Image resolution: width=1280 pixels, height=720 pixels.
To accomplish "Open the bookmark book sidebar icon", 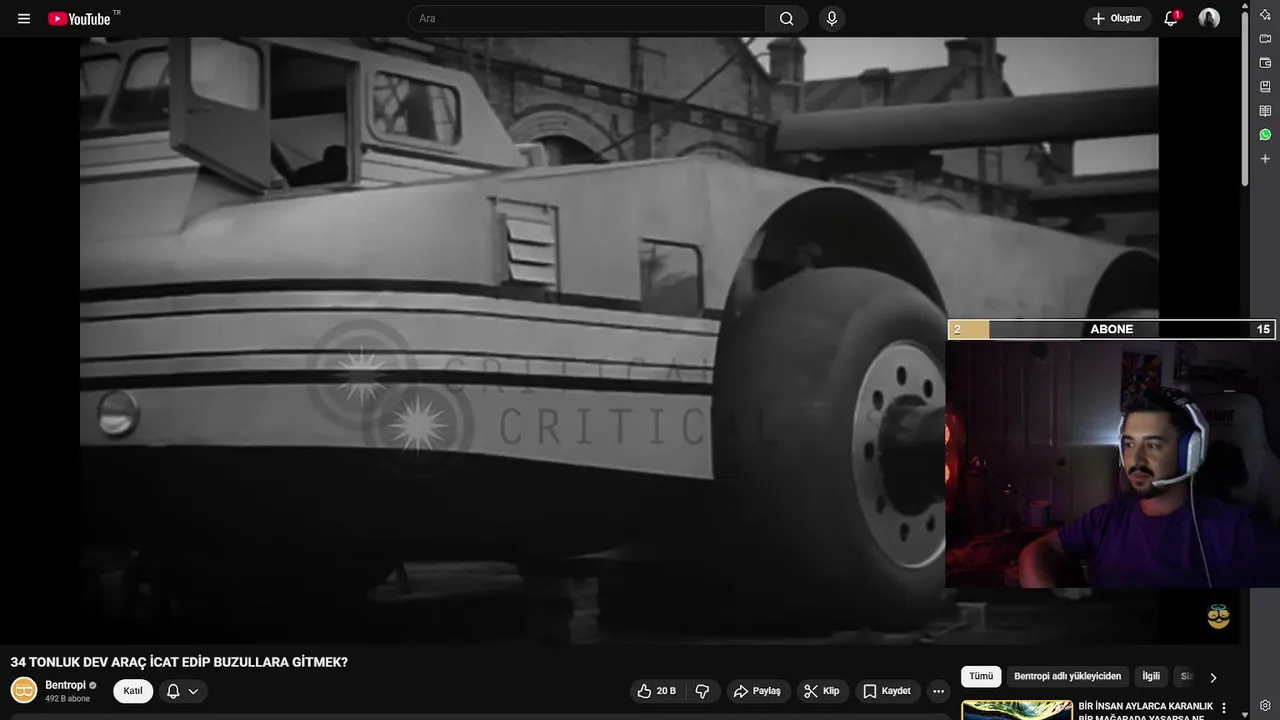I will 1265,87.
